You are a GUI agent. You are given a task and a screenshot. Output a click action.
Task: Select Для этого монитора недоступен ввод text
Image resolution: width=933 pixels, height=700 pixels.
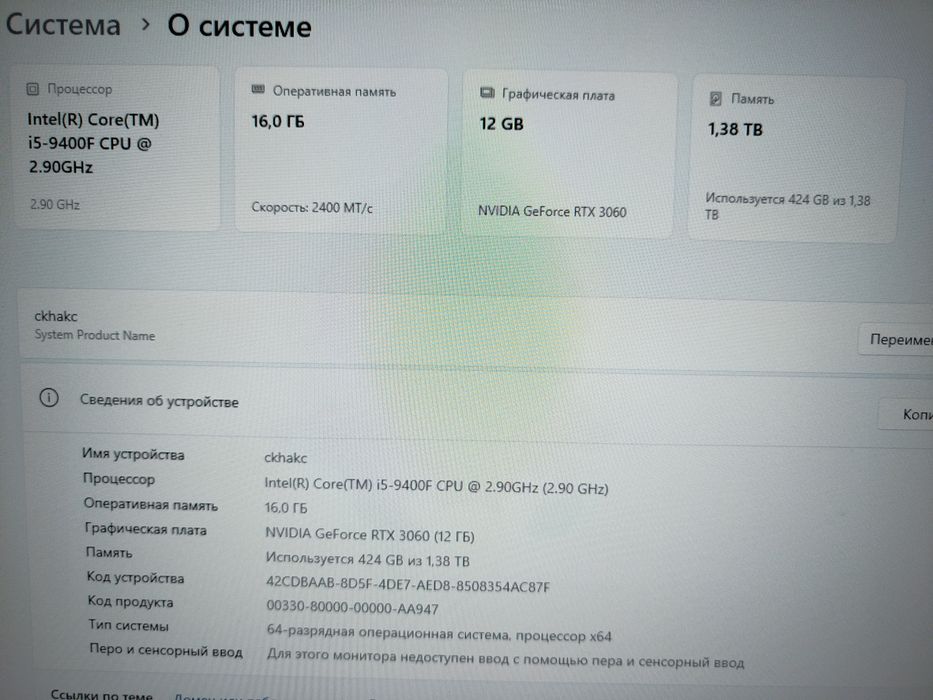click(x=505, y=659)
